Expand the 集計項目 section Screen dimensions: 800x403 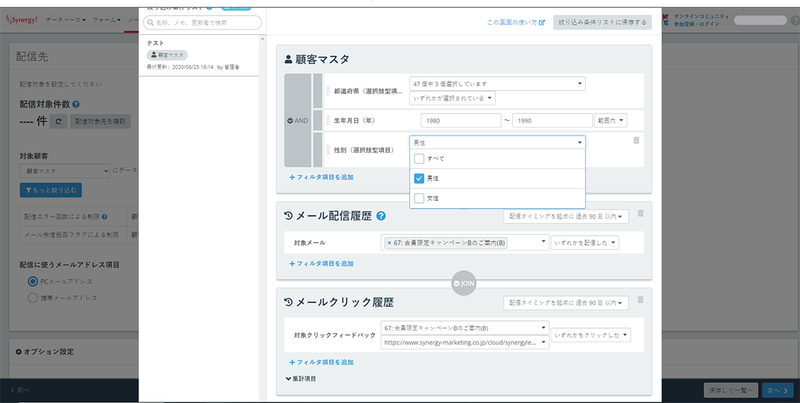click(301, 379)
